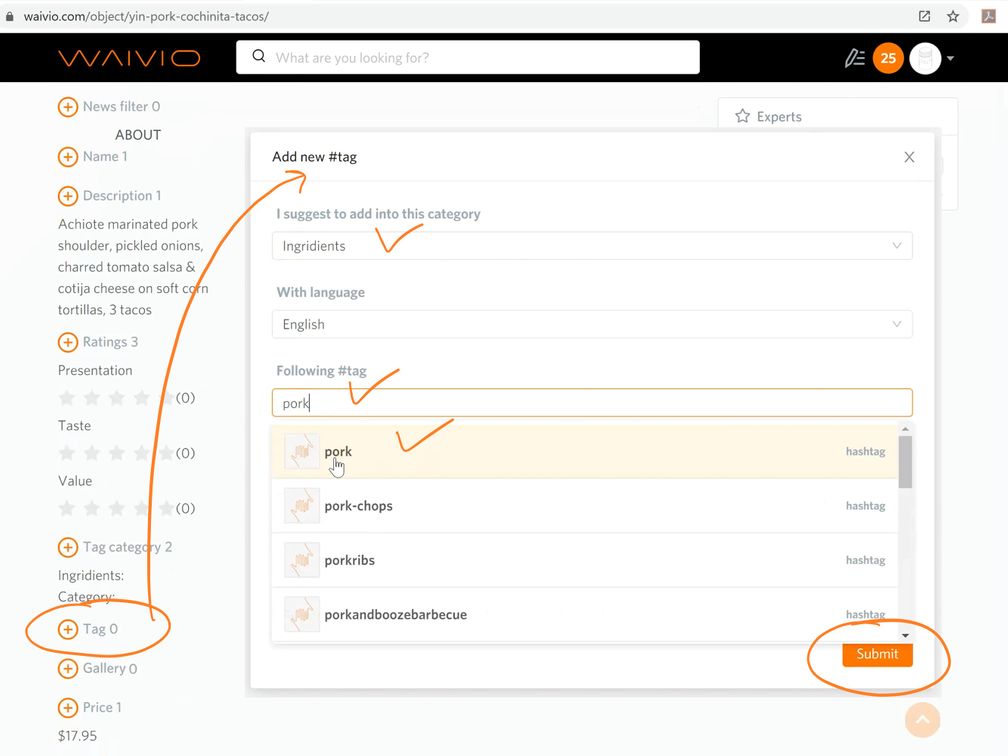Bookmark this page with the star icon
This screenshot has width=1008, height=756.
(953, 16)
